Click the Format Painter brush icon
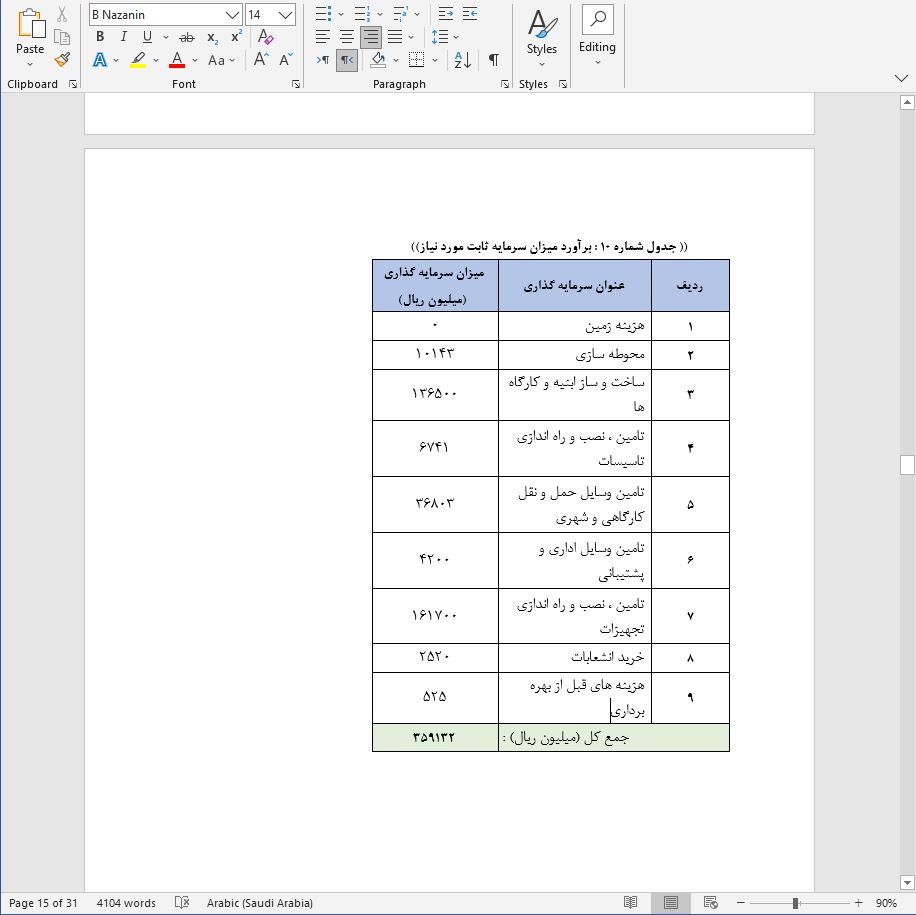This screenshot has width=916, height=915. pyautogui.click(x=62, y=60)
